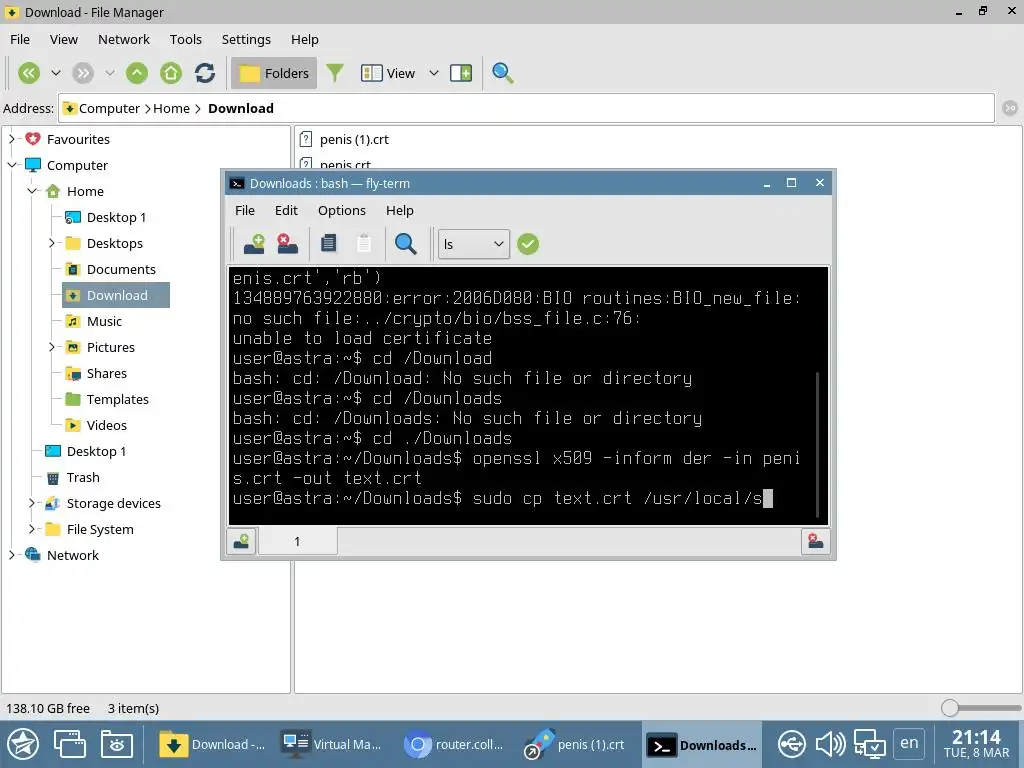This screenshot has width=1024, height=768.
Task: Switch to the Virtual Ma... taskbar window
Action: [x=331, y=744]
